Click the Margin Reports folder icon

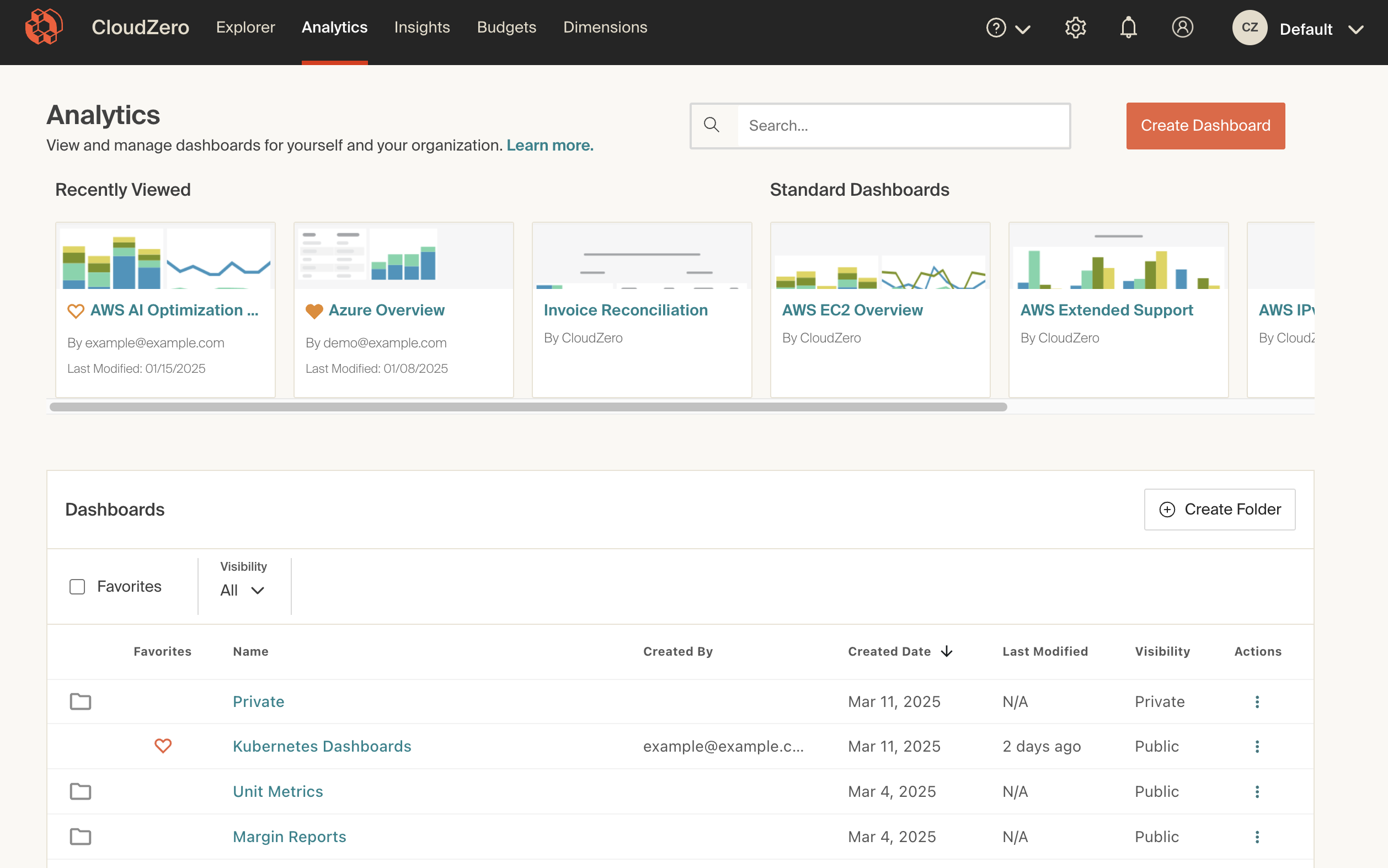coord(81,837)
